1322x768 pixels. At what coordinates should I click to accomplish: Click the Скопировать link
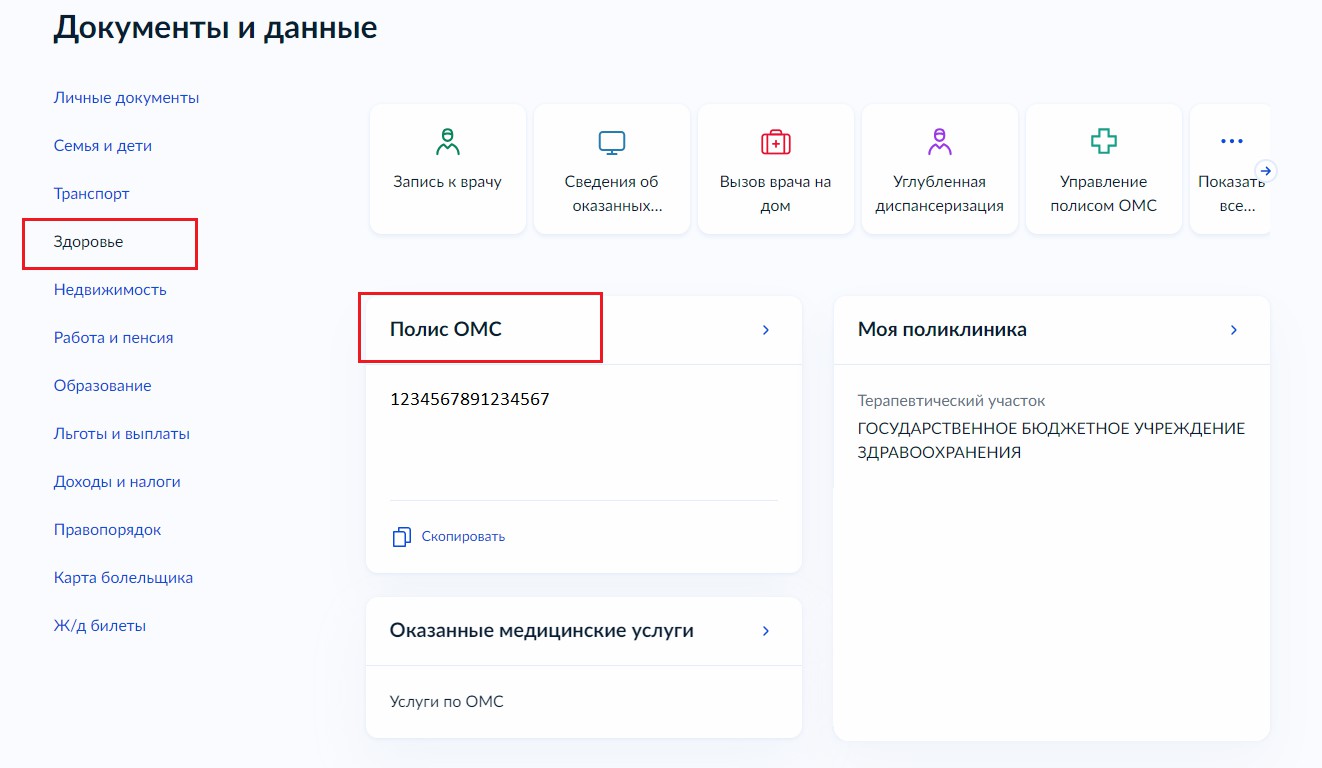463,537
